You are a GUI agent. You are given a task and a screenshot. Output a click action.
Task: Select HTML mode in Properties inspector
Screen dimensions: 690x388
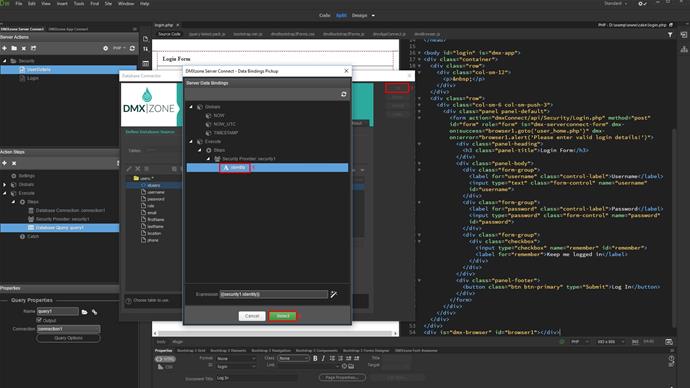(165, 359)
